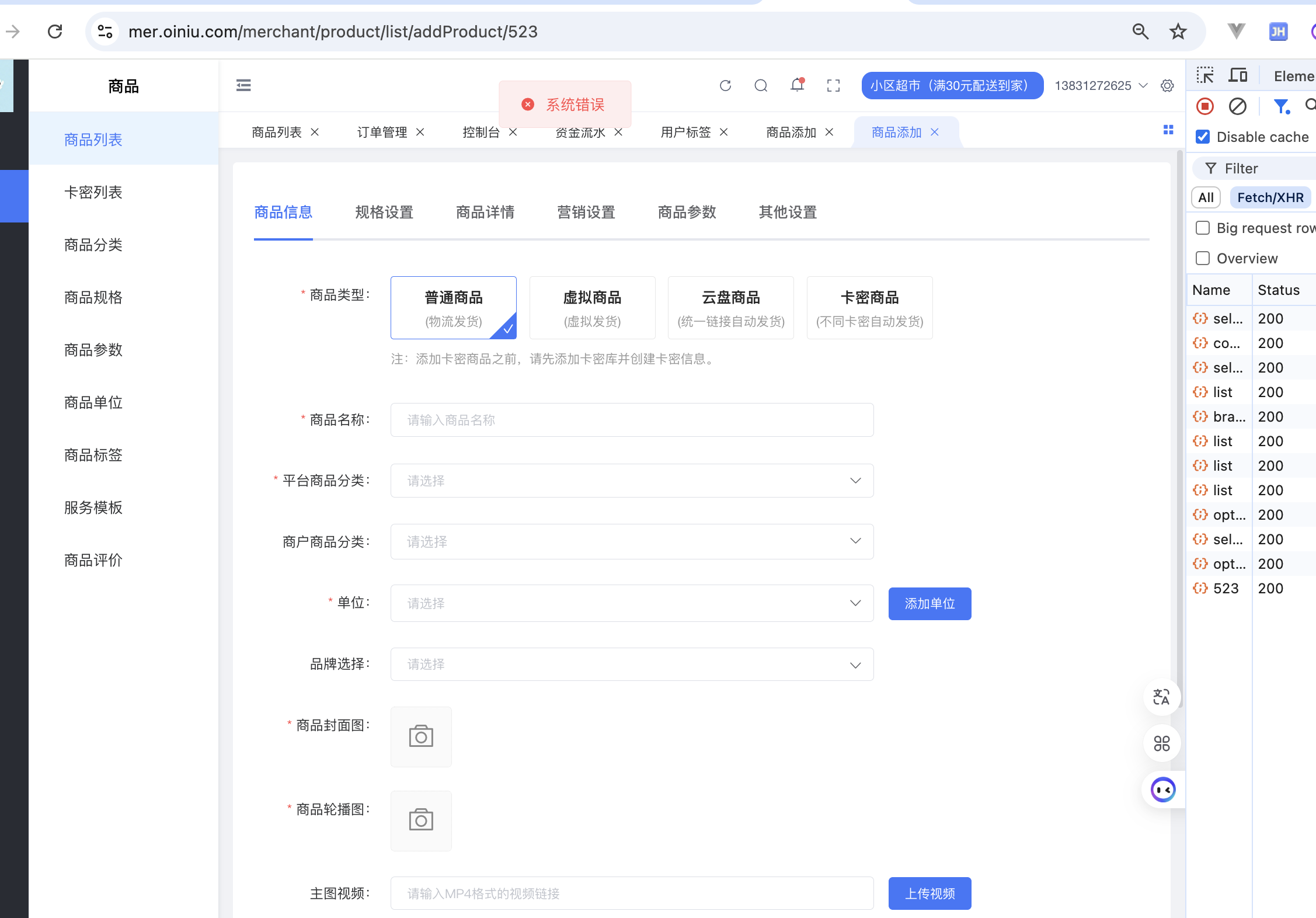This screenshot has height=918, width=1316.
Task: Stop recording network log
Action: [x=1205, y=106]
